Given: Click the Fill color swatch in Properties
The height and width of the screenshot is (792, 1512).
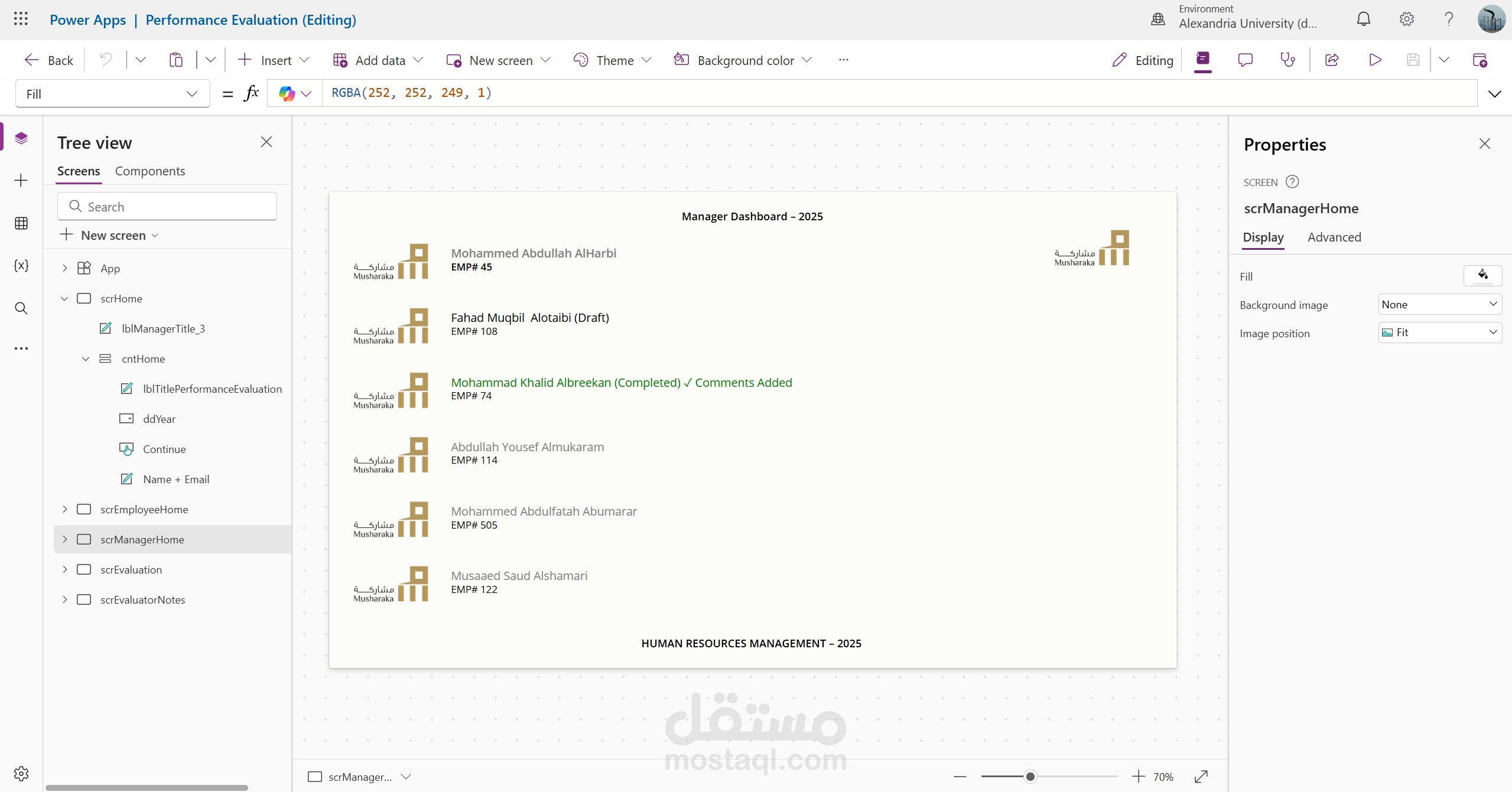Looking at the screenshot, I should click(x=1482, y=275).
